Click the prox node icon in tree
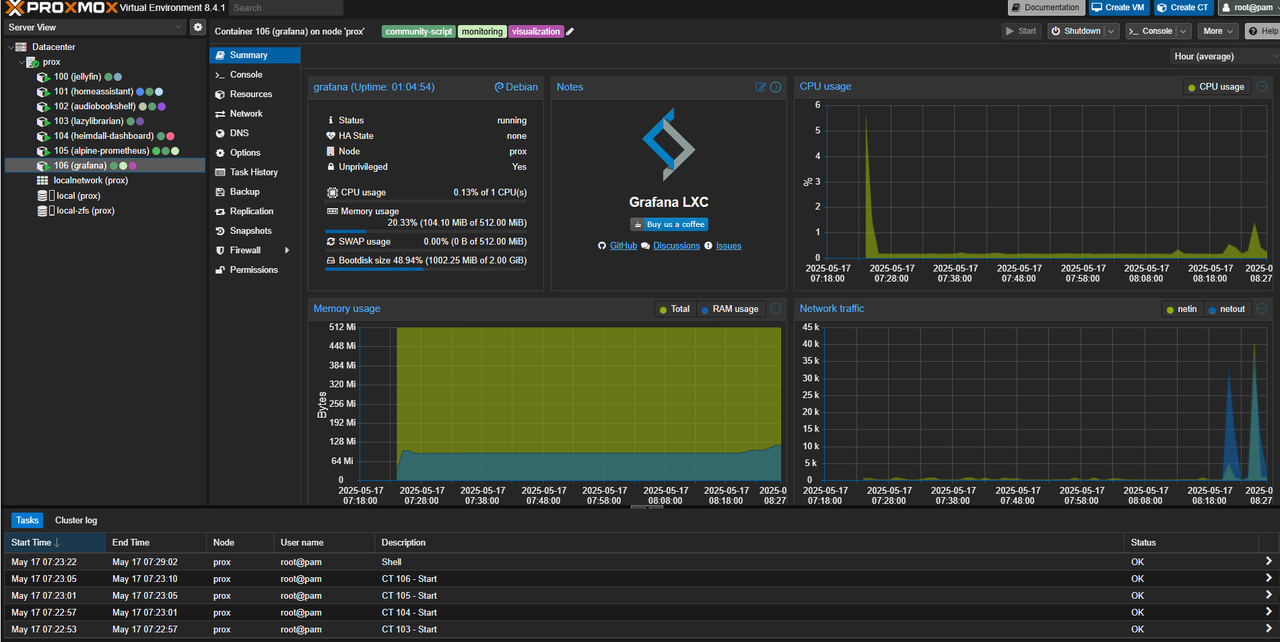This screenshot has width=1280, height=642. (x=33, y=62)
